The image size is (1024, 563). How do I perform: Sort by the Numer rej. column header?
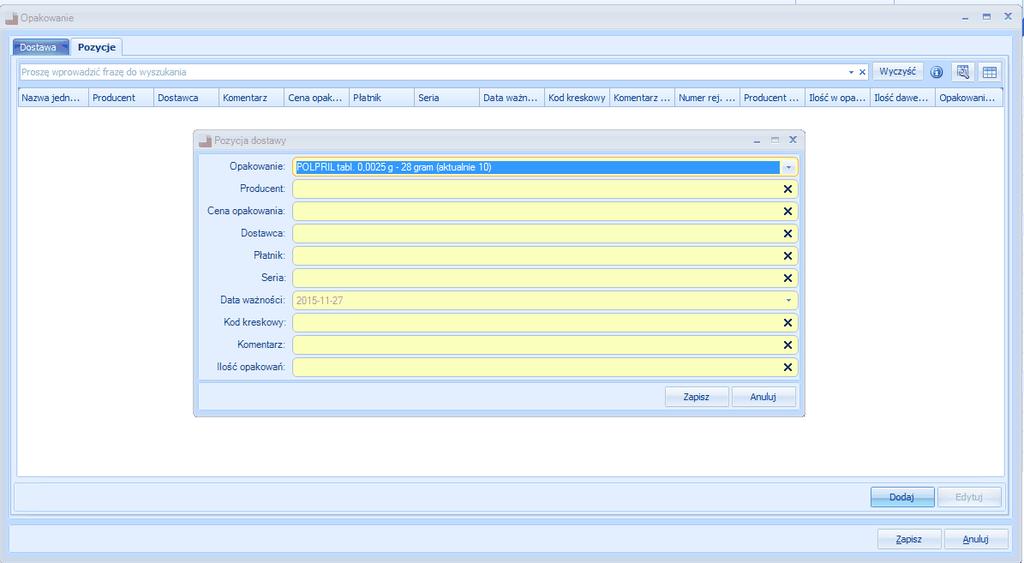coord(707,97)
